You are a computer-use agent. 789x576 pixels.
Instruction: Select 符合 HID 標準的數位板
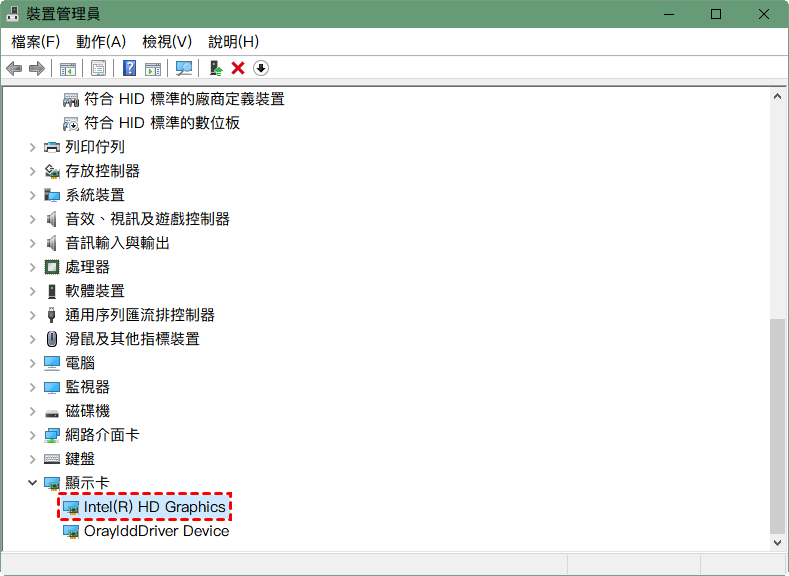click(162, 123)
